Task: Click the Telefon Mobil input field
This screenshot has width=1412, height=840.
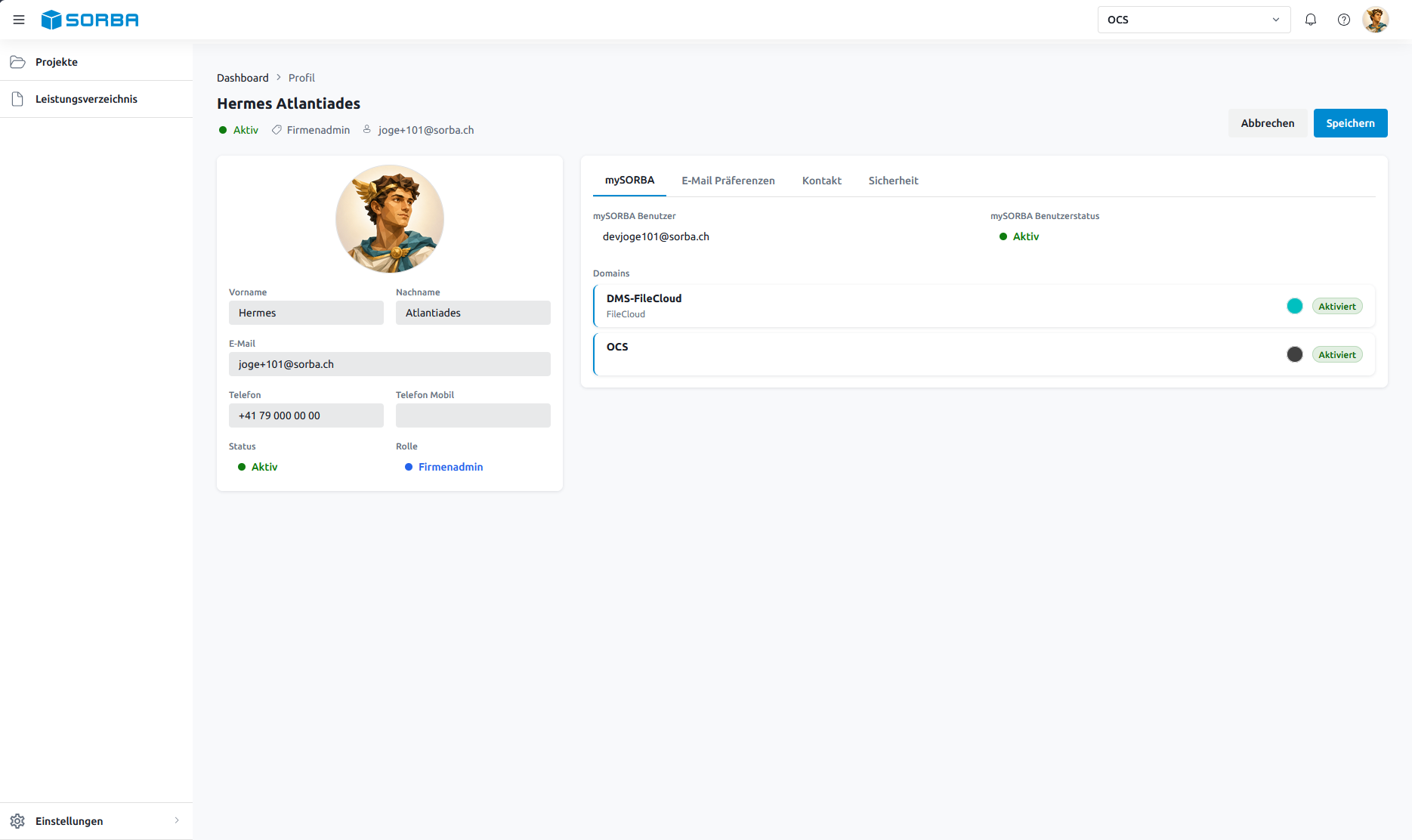Action: click(473, 415)
